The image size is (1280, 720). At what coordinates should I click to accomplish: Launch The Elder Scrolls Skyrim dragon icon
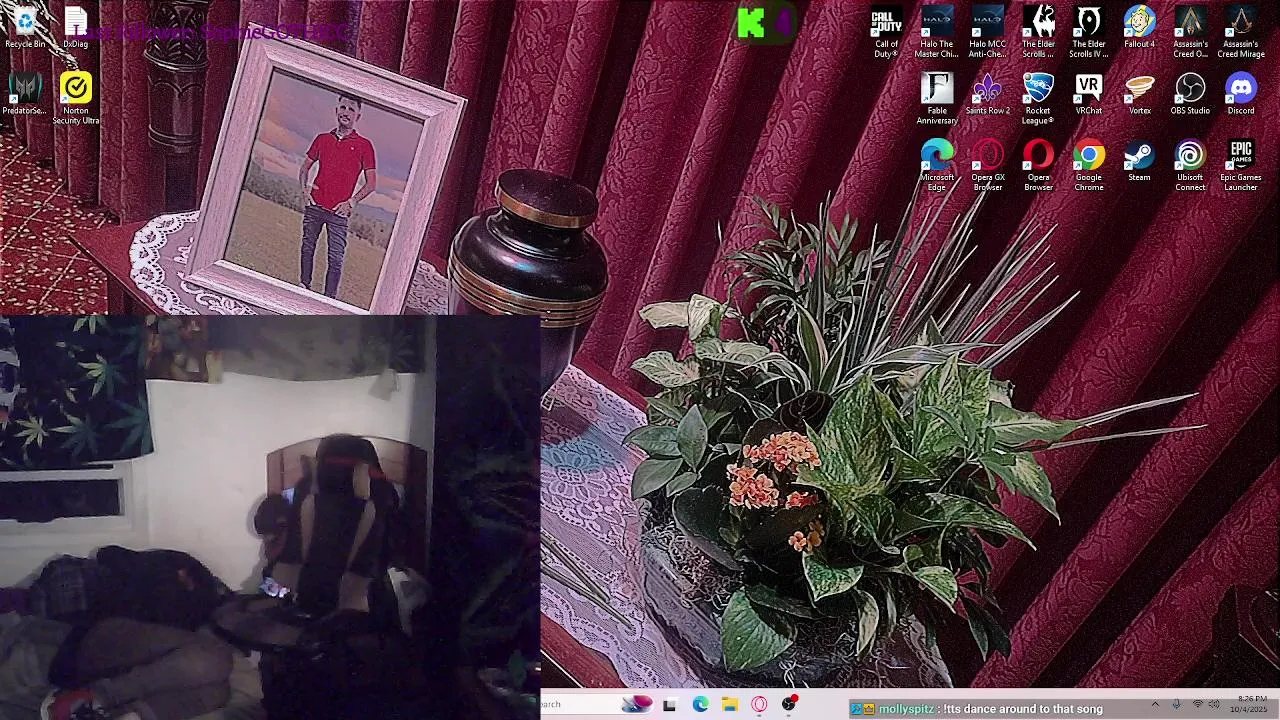[1038, 32]
